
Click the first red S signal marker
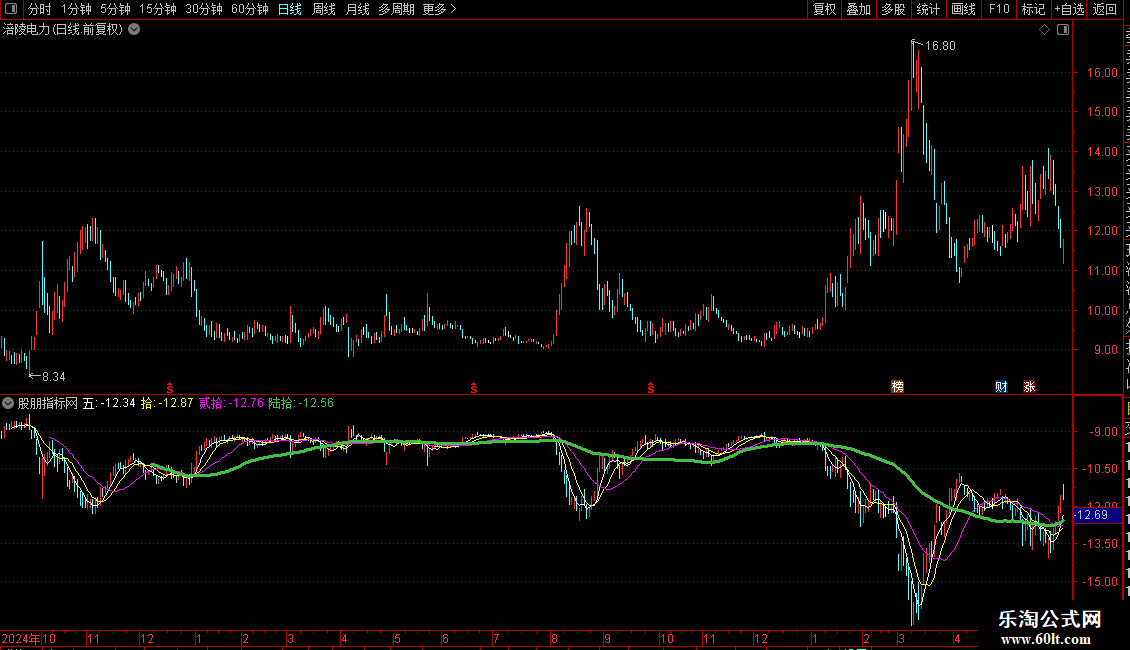pyautogui.click(x=170, y=388)
